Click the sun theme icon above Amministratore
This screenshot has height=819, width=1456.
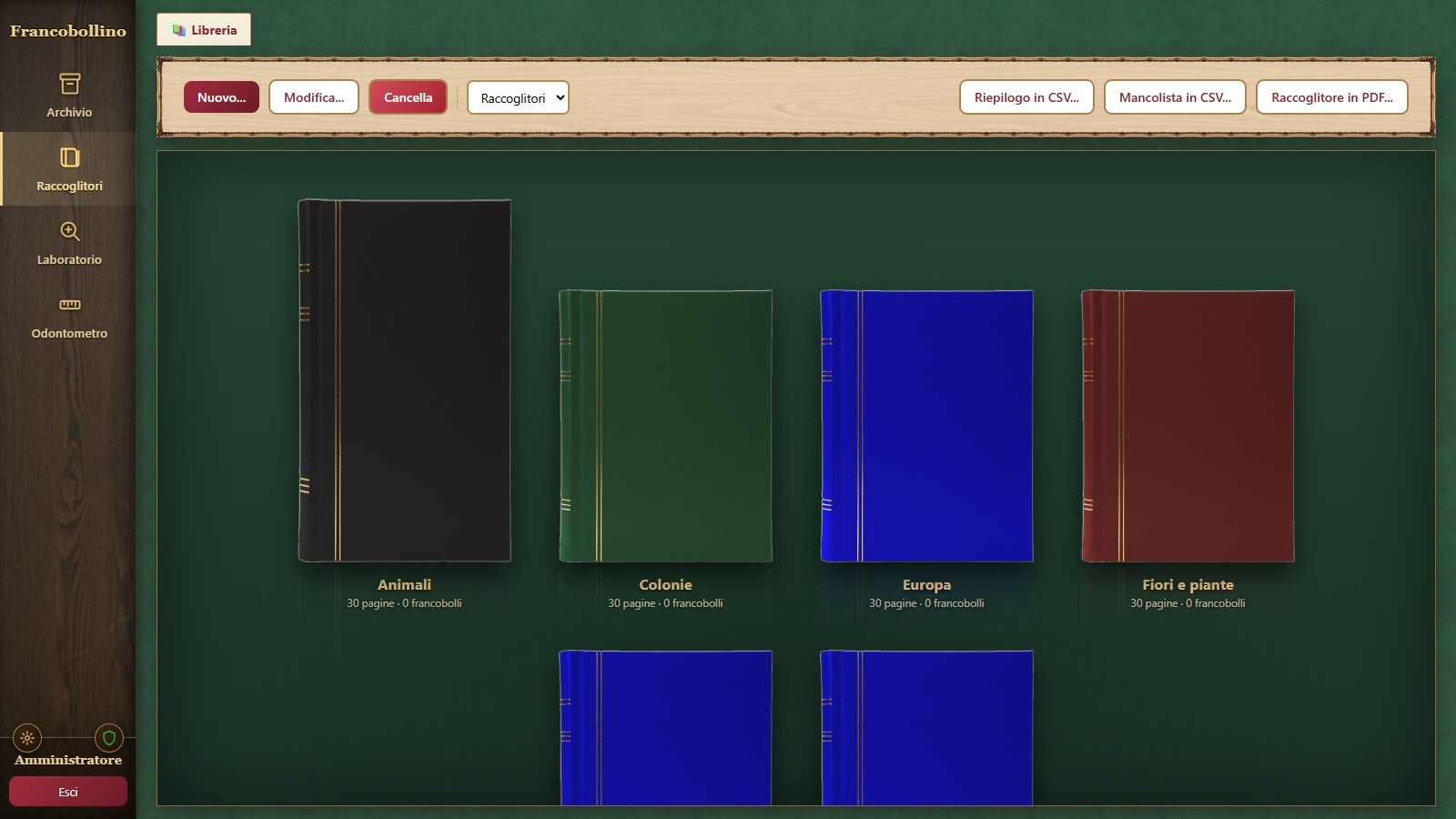[27, 738]
